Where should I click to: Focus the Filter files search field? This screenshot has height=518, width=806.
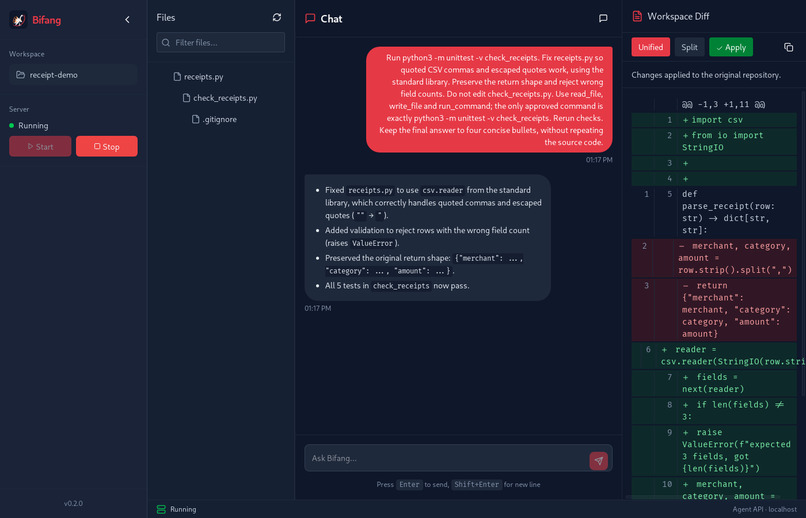[221, 43]
